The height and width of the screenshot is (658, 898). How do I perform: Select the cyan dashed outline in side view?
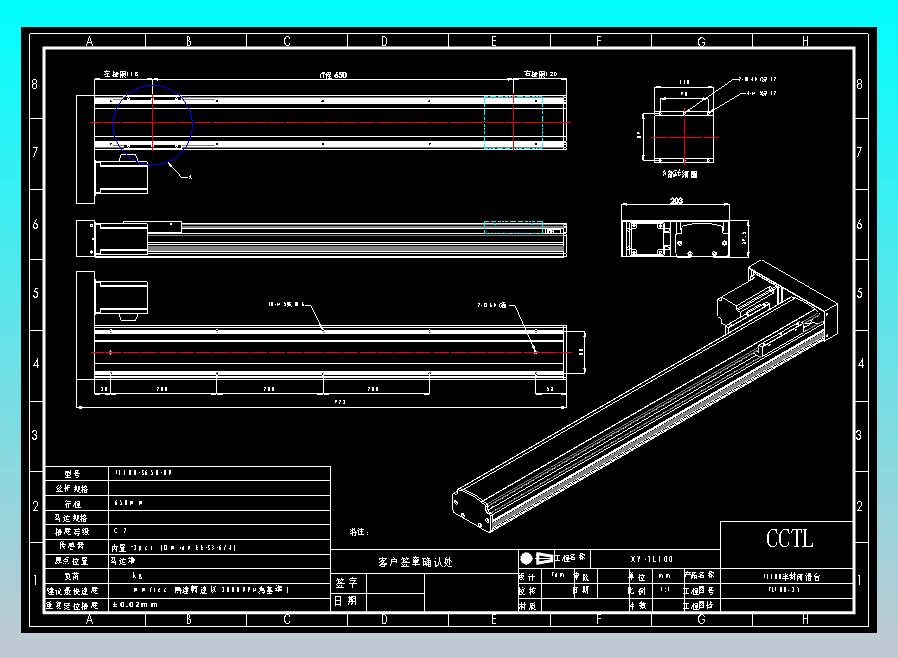(514, 227)
